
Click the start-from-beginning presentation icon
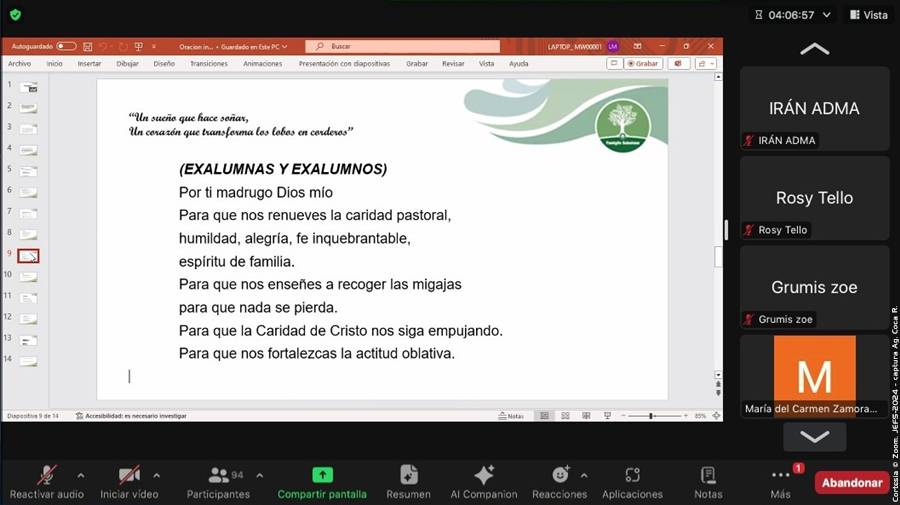(138, 46)
